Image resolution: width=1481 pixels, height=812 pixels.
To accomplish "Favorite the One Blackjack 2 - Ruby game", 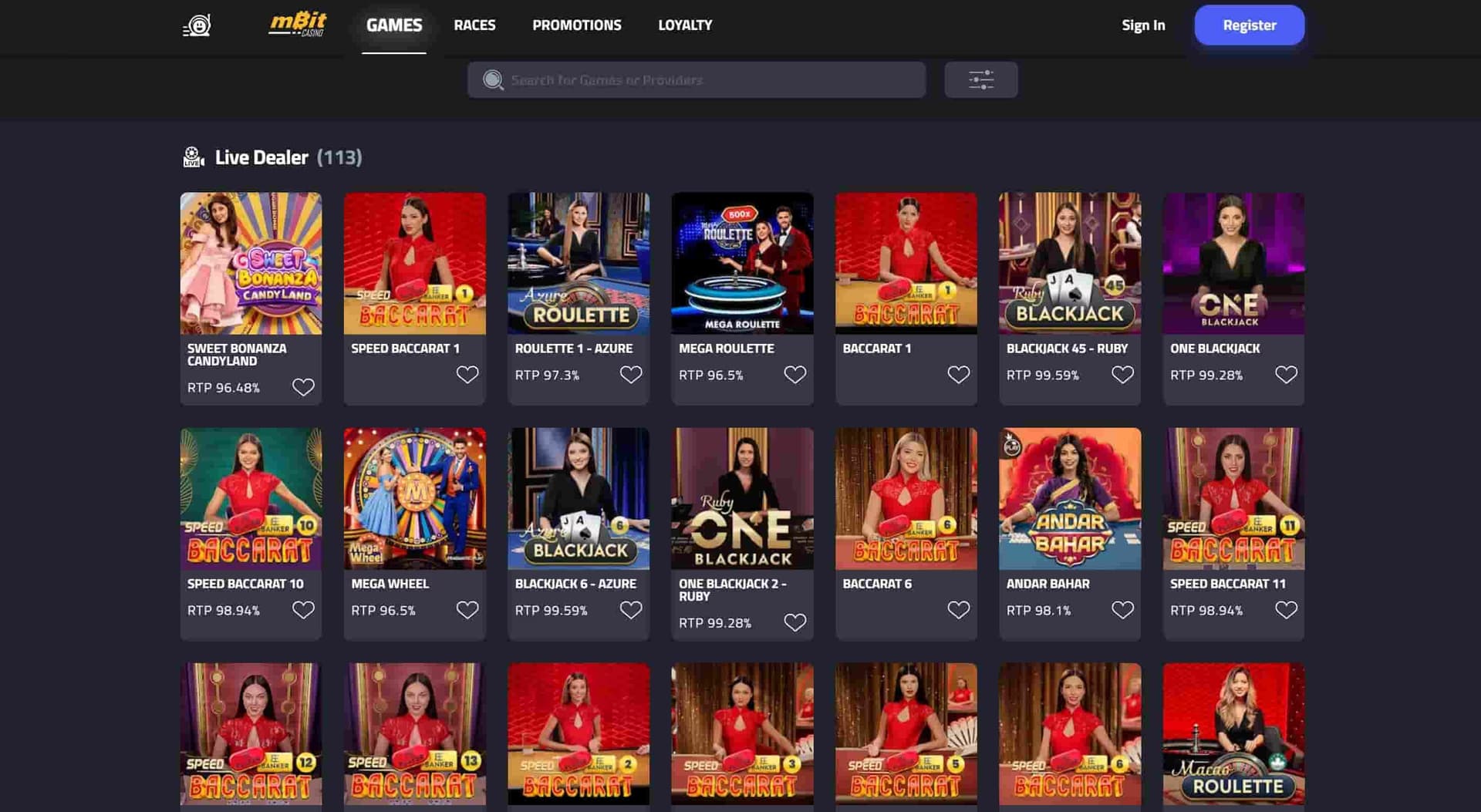I will (795, 622).
